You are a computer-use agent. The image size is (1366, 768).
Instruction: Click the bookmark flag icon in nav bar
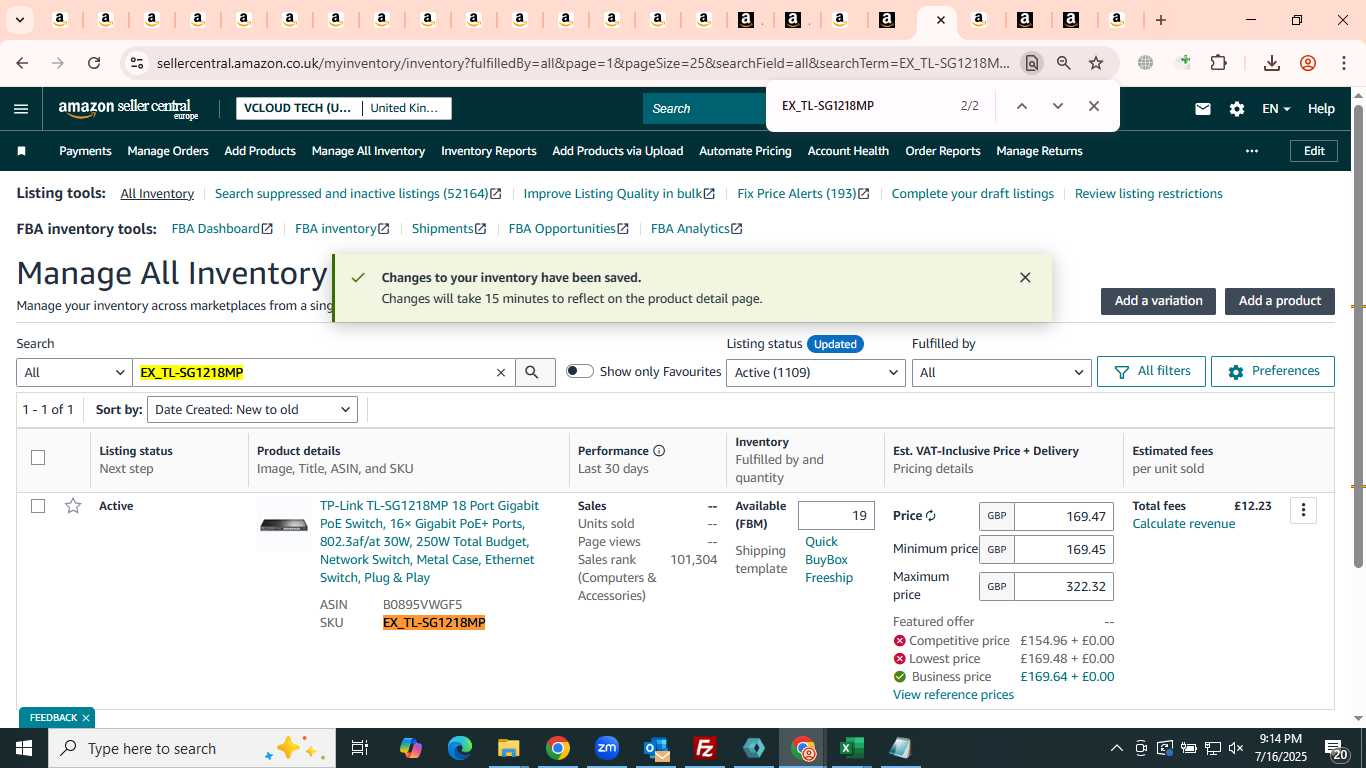coord(22,151)
